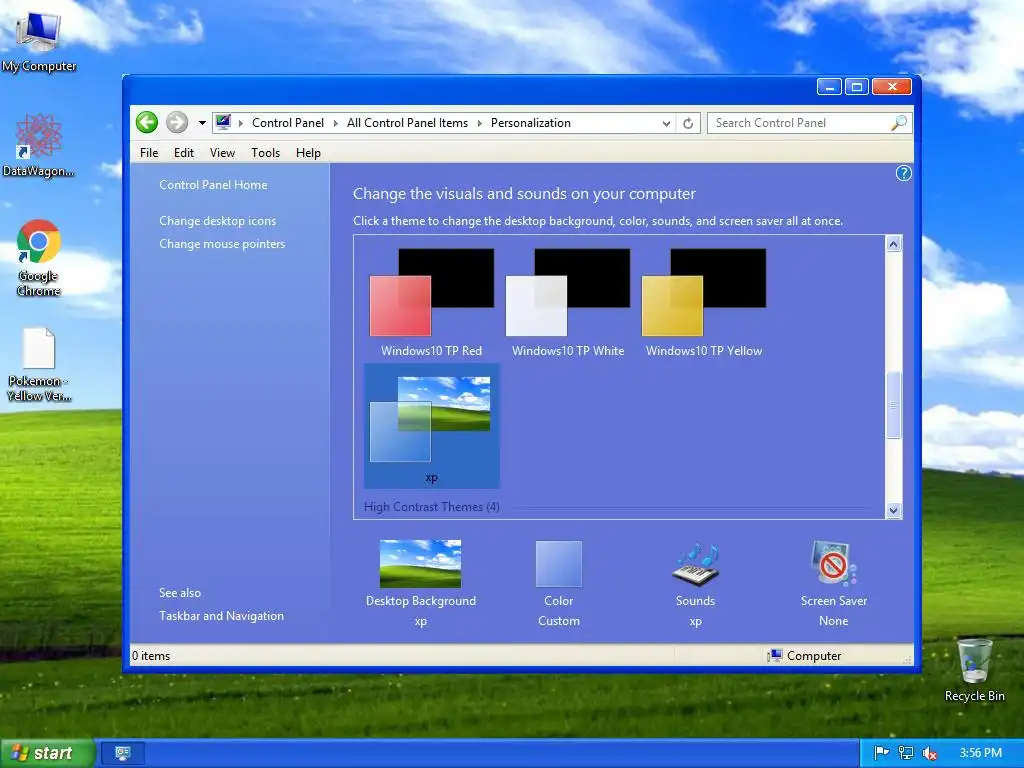Open the Color Custom swatch
1024x768 pixels.
[x=559, y=563]
